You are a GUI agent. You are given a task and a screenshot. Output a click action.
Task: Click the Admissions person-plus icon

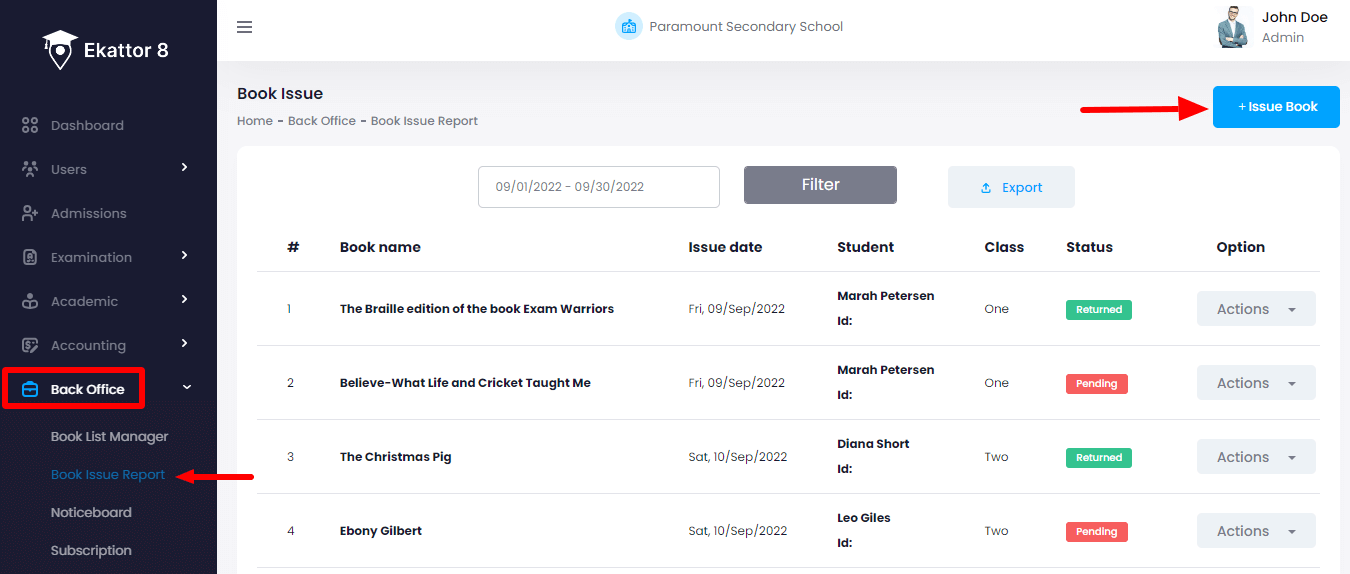30,214
